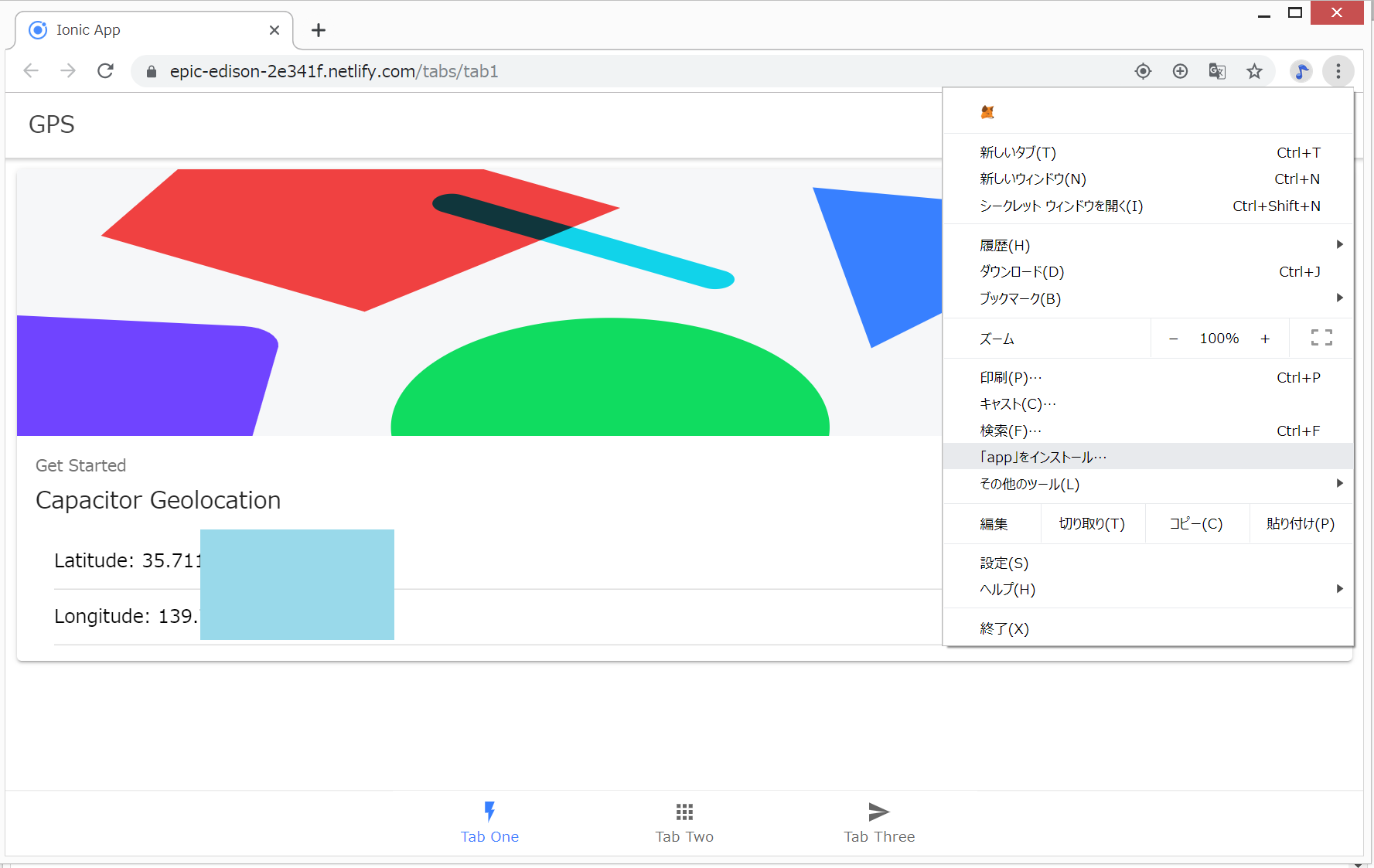Reload the page with the refresh icon
Viewport: 1374px width, 868px height.
106,71
